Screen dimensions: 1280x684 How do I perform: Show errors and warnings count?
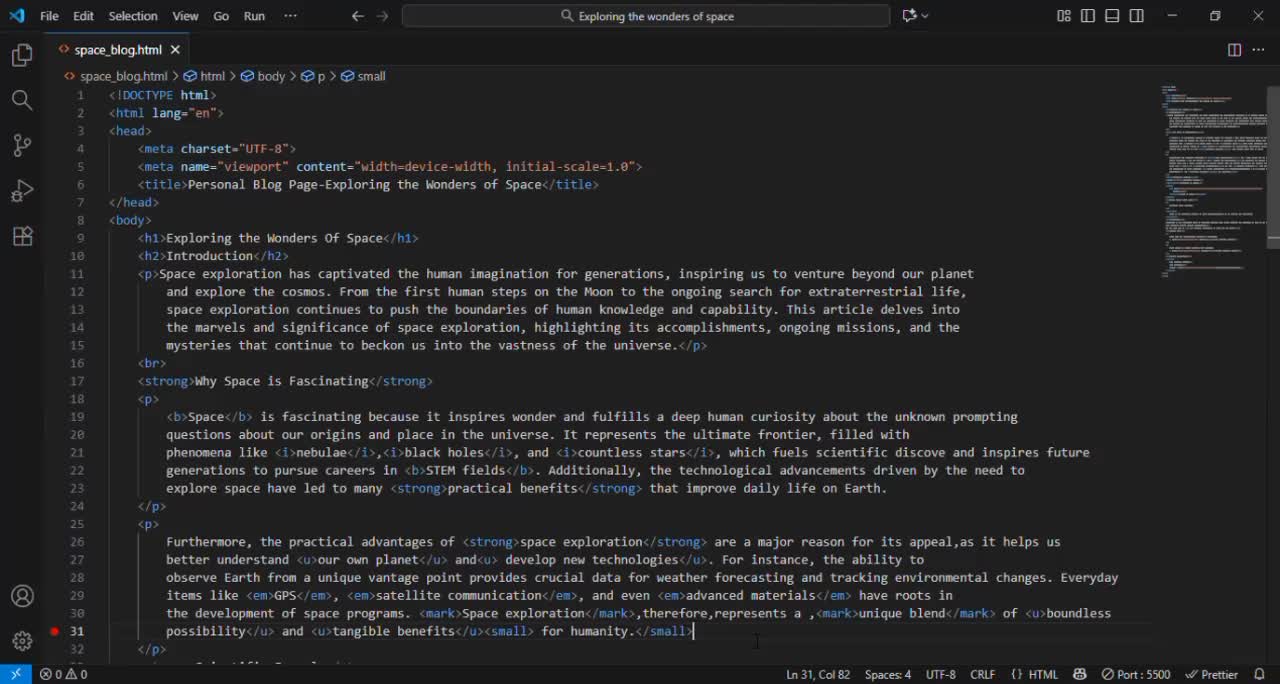63,674
